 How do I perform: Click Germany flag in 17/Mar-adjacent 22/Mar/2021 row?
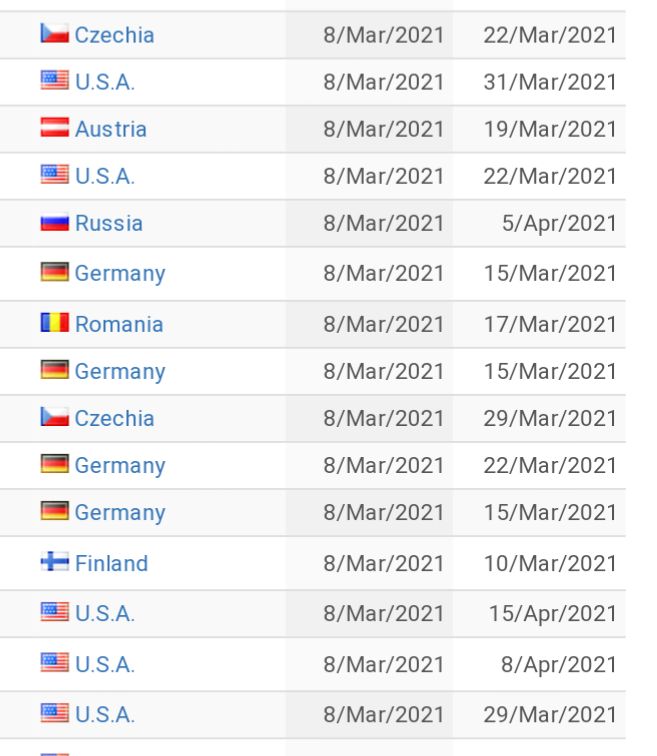54,464
